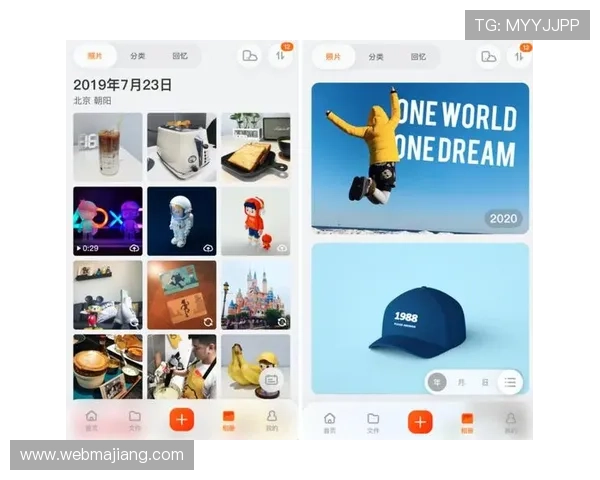The image size is (600, 480).
Task: Open transfer list icon on left phone
Action: (281, 56)
